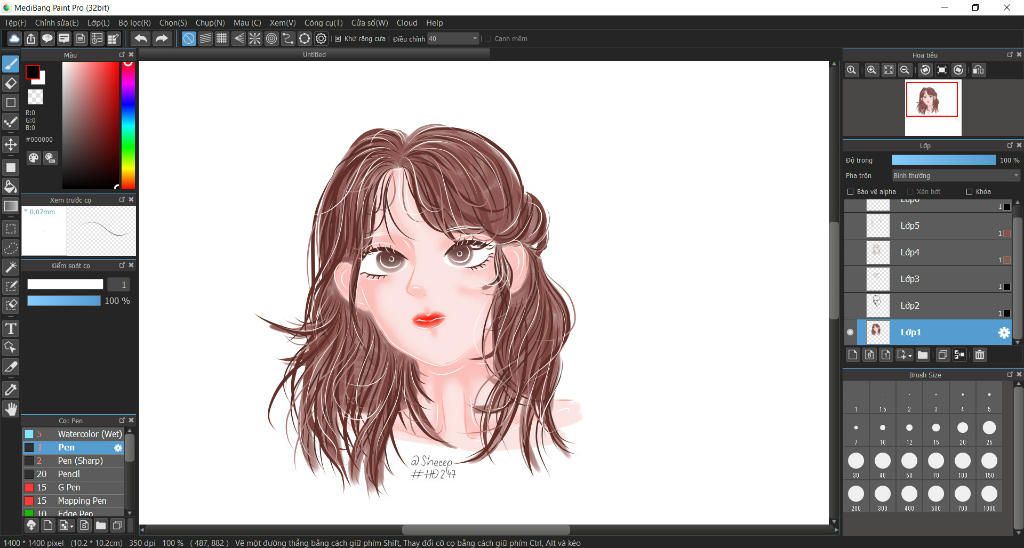Screen dimensions: 1024x548
Task: Open Pen brush settings gear
Action: tap(118, 448)
